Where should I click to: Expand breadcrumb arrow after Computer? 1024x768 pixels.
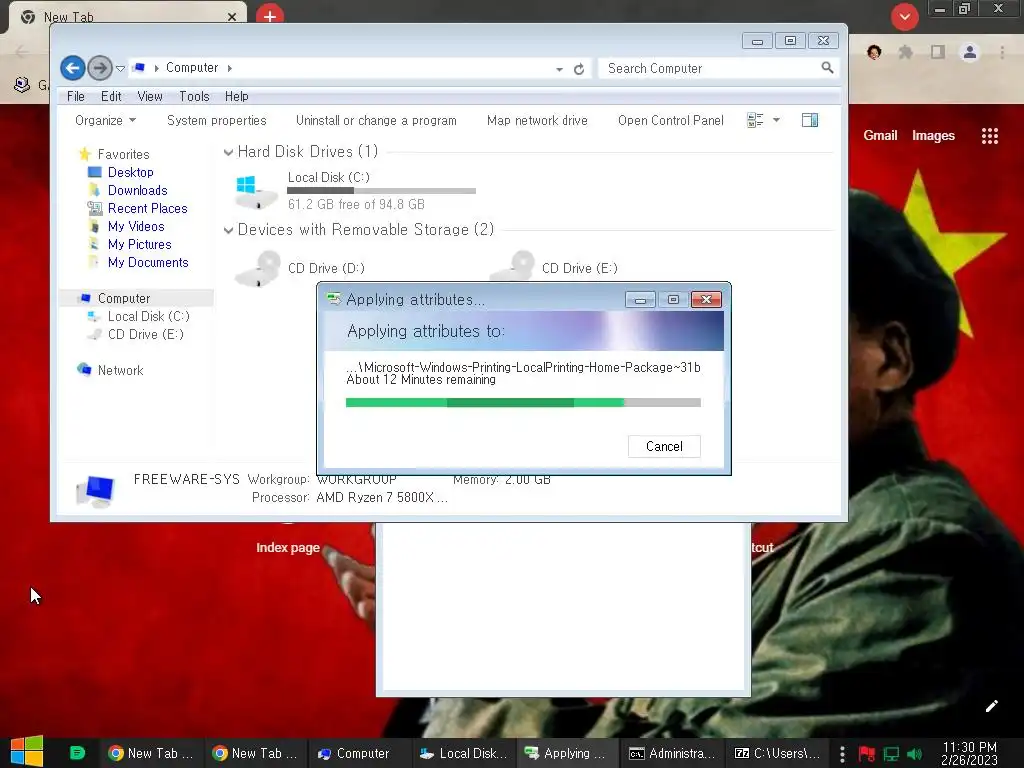(229, 68)
